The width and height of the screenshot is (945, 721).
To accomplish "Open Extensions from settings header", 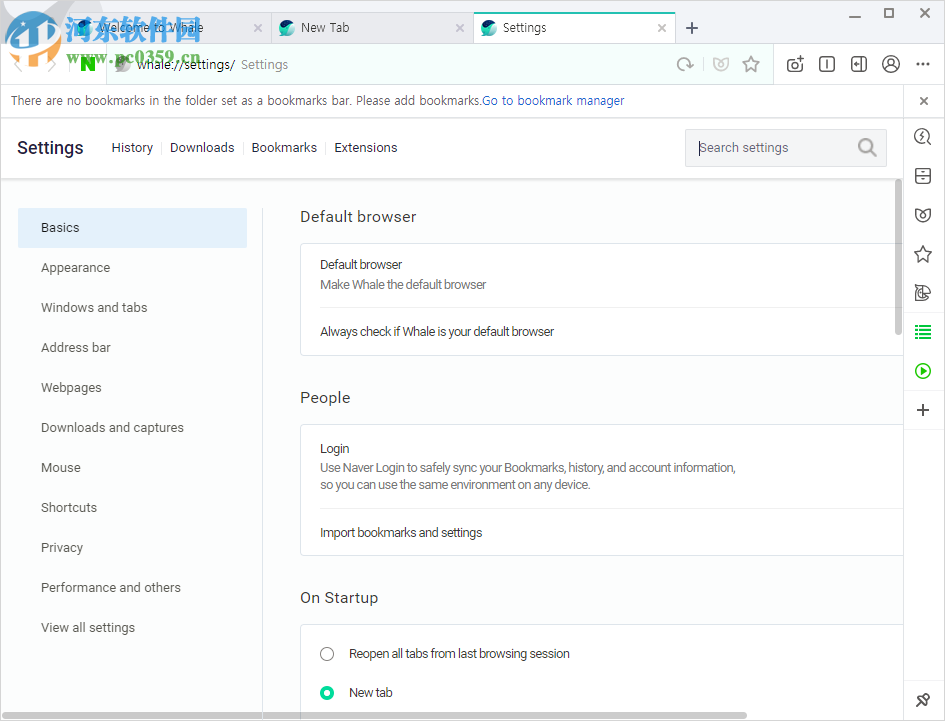I will (366, 148).
